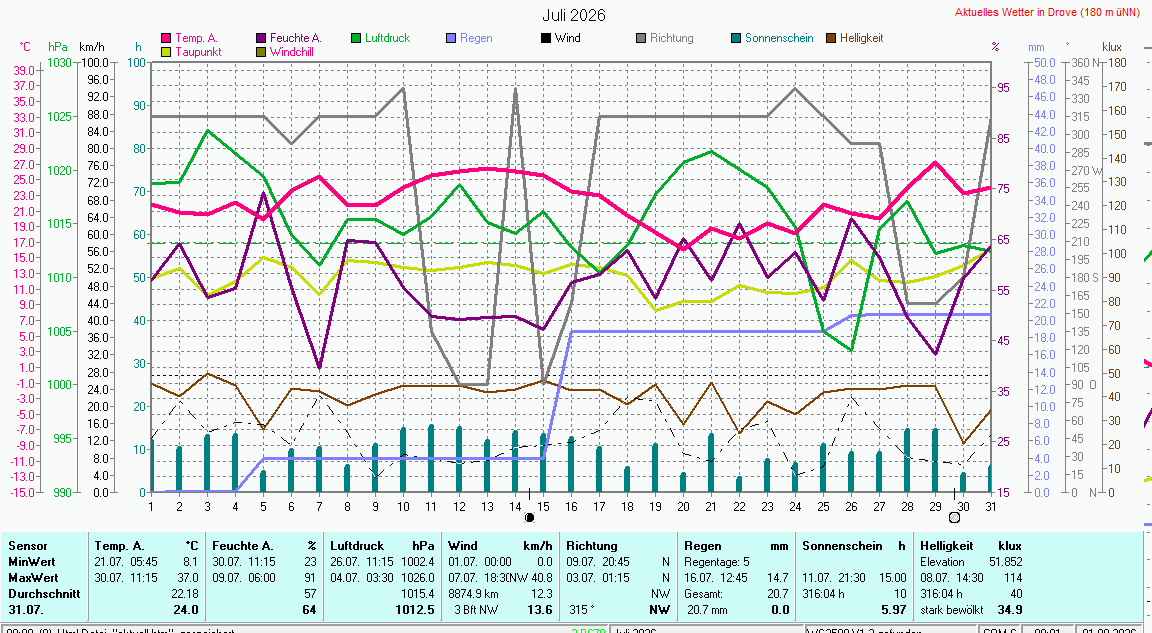1152x633 pixels.
Task: Click the '31.07.' row label
Action: (25, 610)
